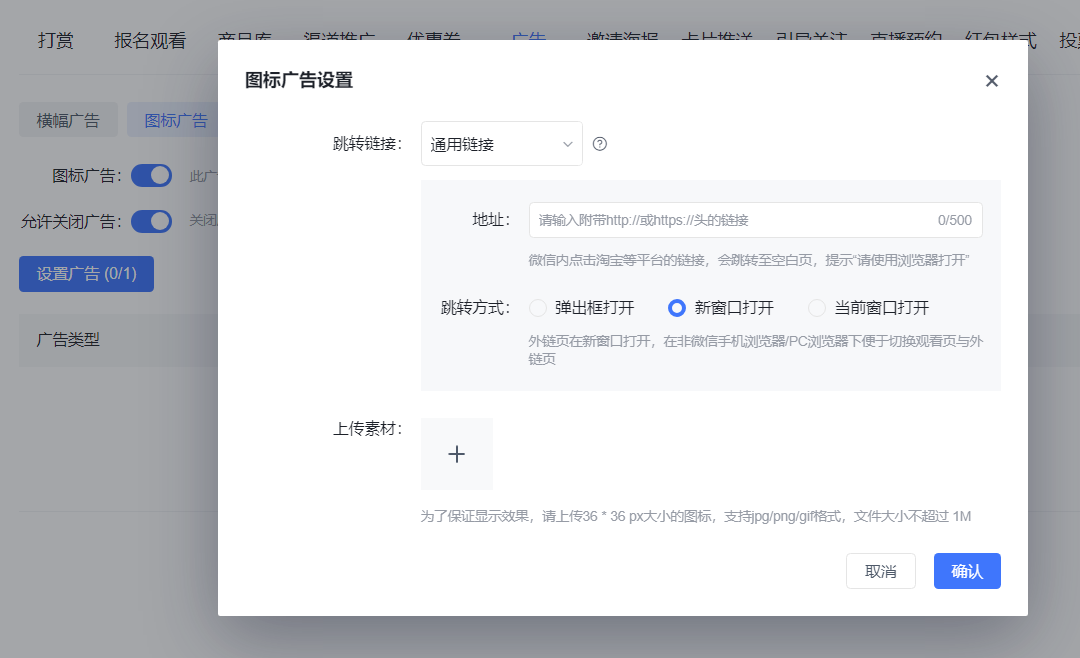Open the 报名观看 menu tab
Viewport: 1080px width, 658px height.
[150, 41]
